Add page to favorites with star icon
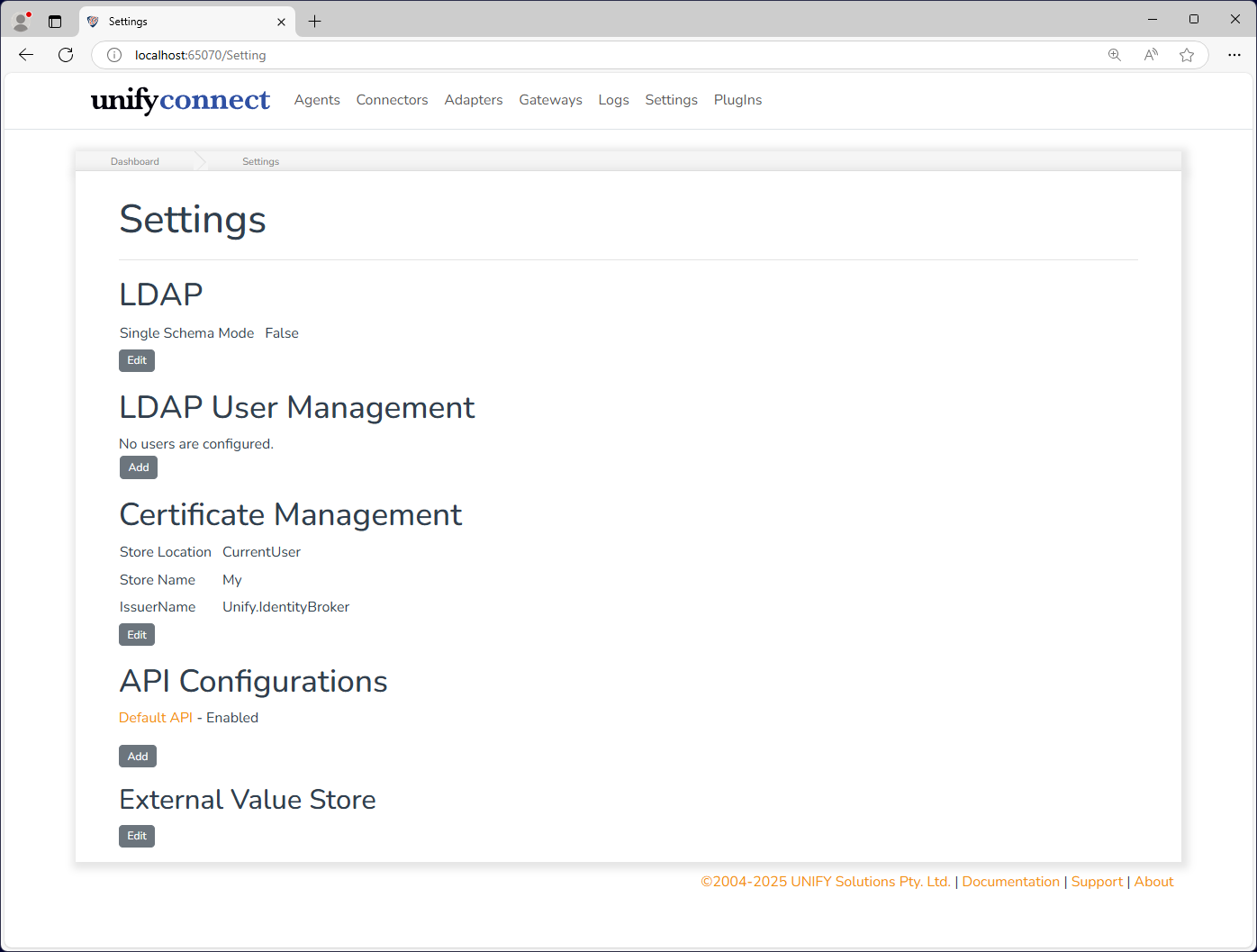1257x952 pixels. pos(1187,55)
